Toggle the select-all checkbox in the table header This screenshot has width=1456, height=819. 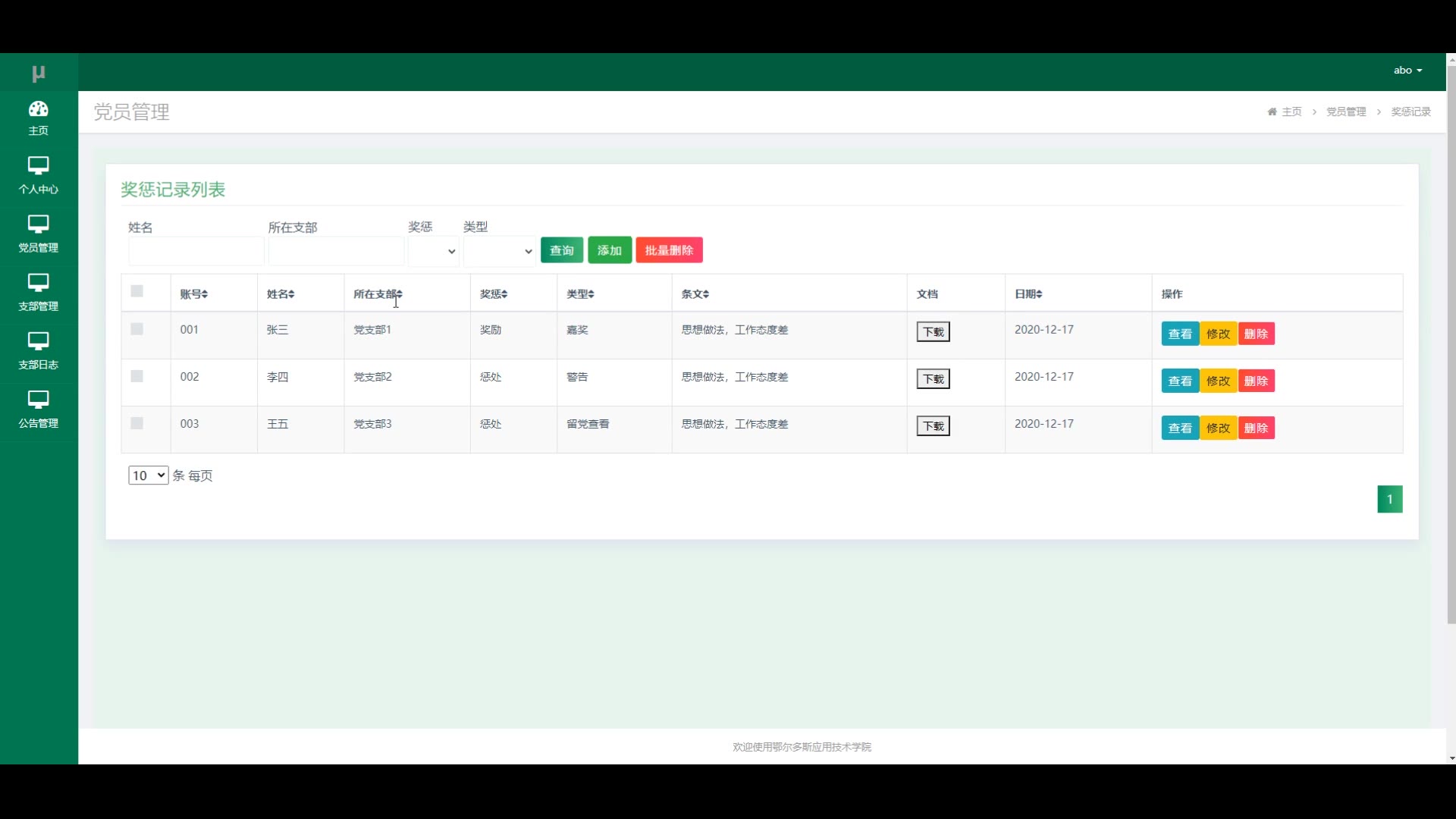coord(137,291)
